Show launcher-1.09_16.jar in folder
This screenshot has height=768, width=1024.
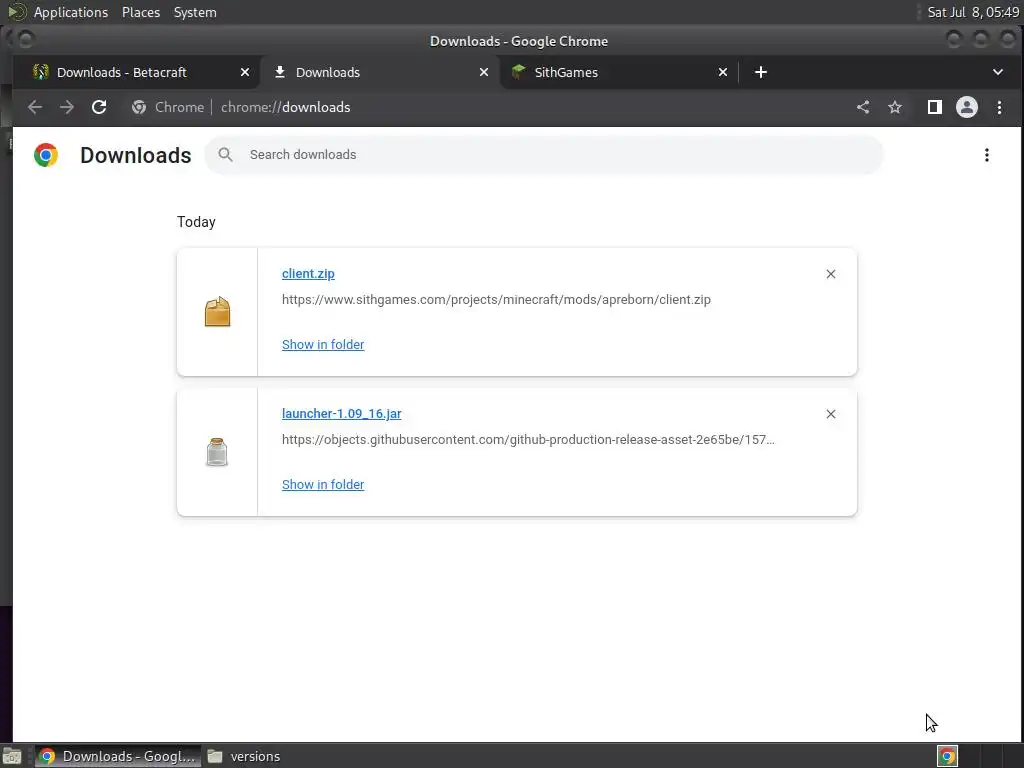pos(323,485)
